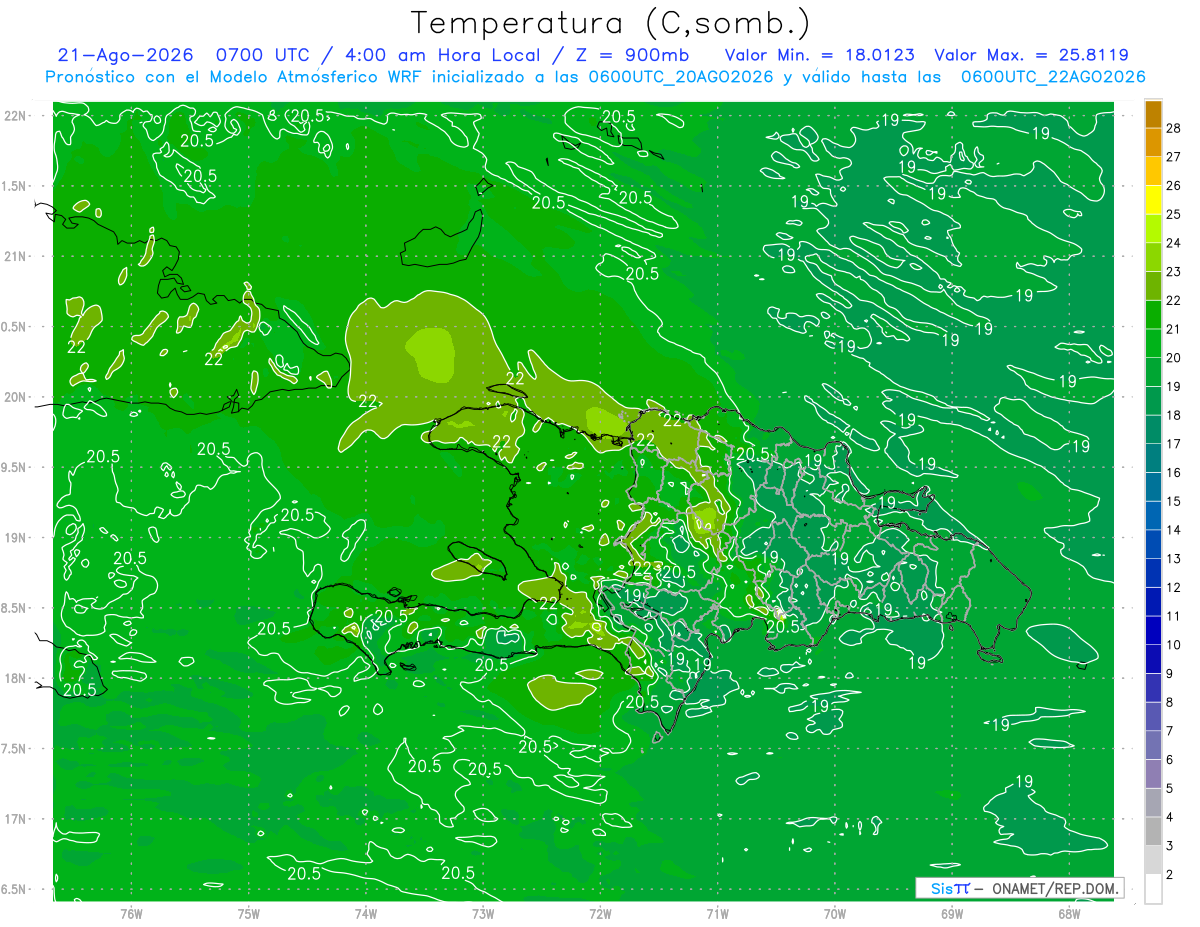
Task: Click the 28 legend scale label
Action: [x=1174, y=128]
